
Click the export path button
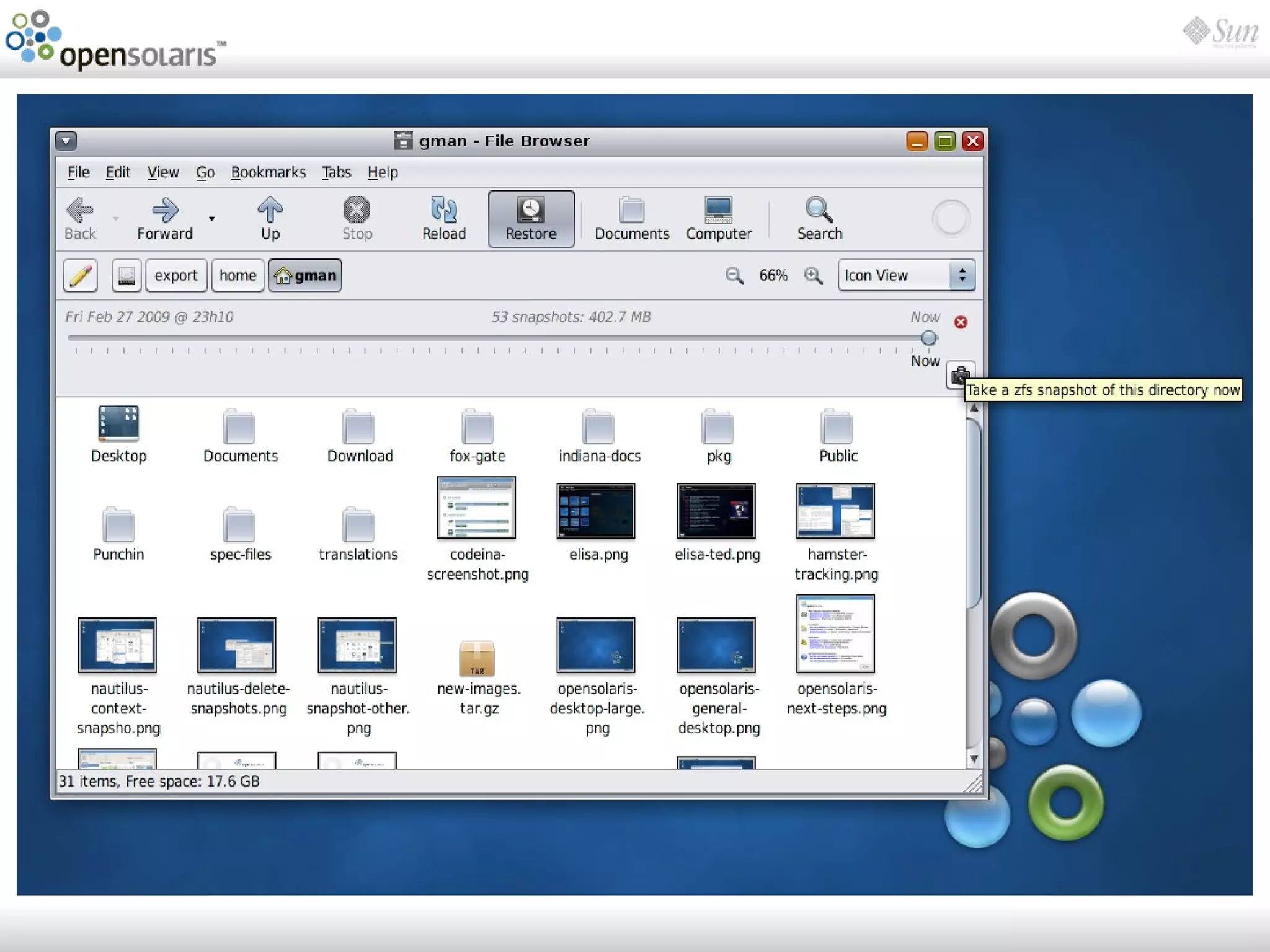176,275
